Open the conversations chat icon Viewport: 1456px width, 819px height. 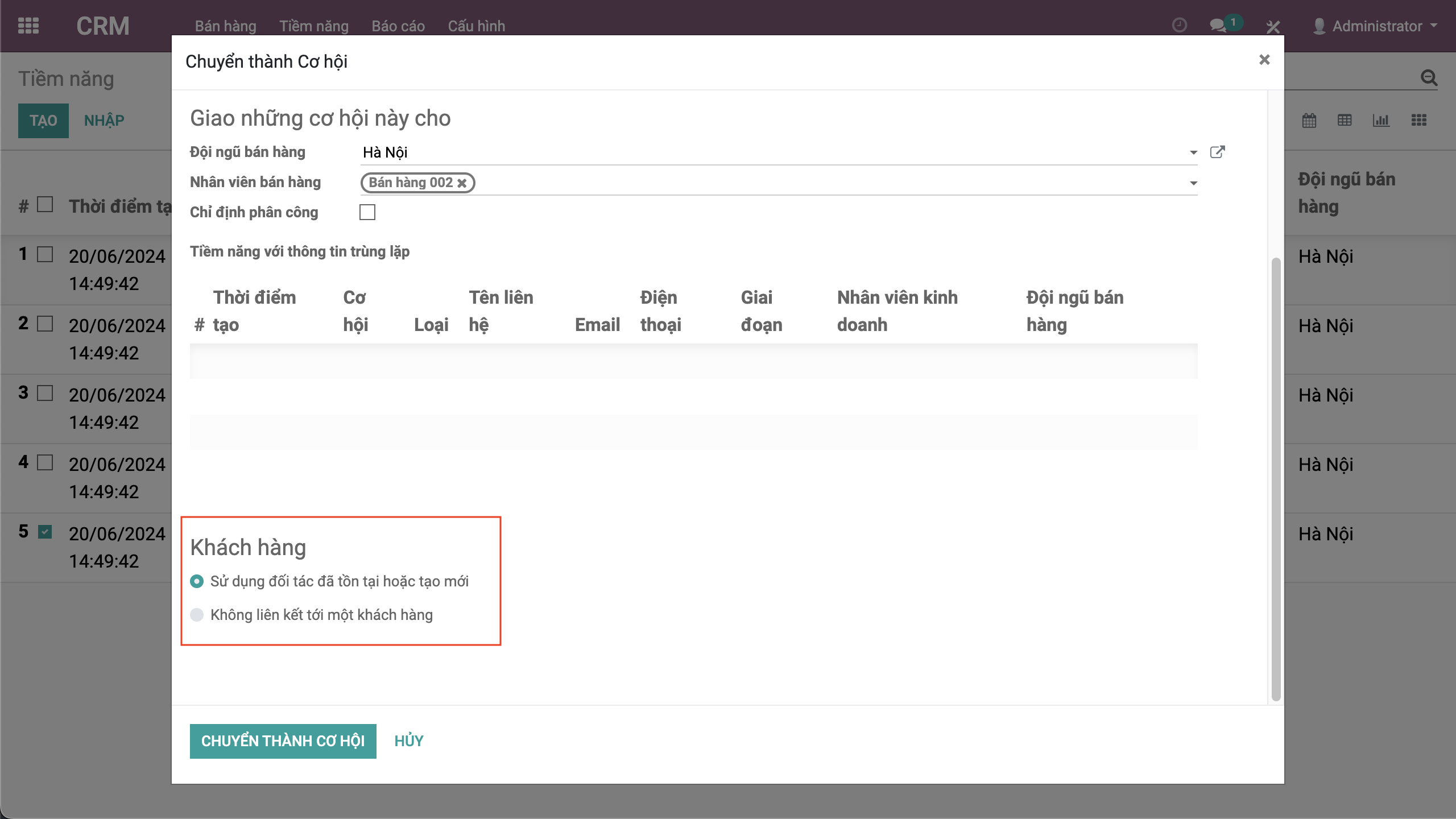tap(1217, 26)
